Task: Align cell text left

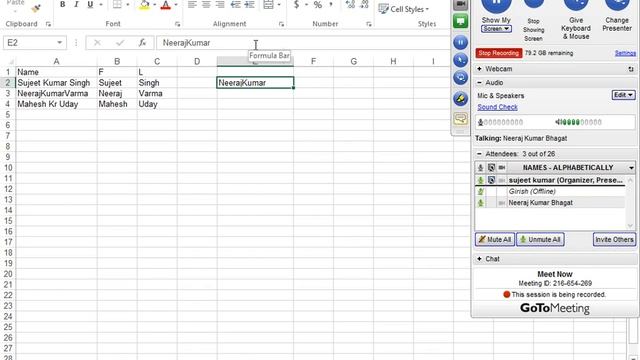Action: tap(192, 4)
